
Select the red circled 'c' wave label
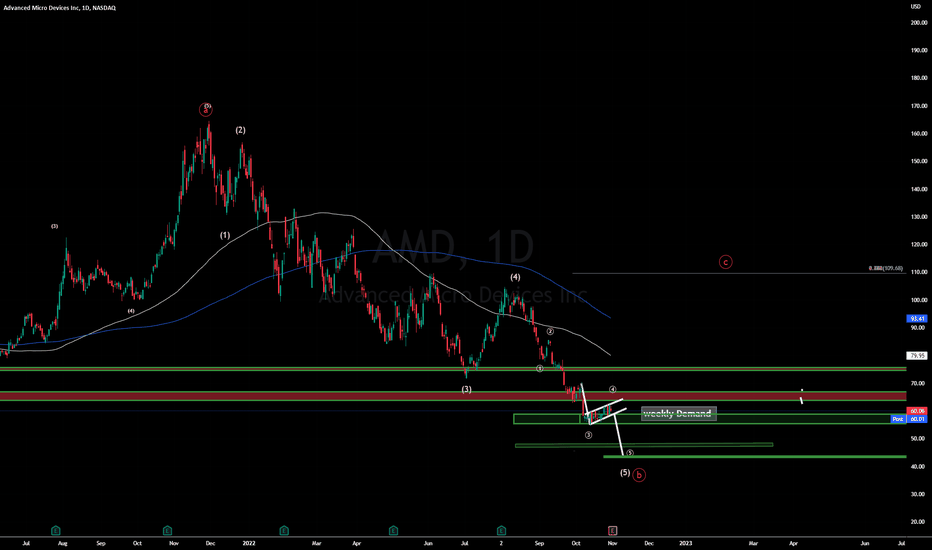(725, 262)
